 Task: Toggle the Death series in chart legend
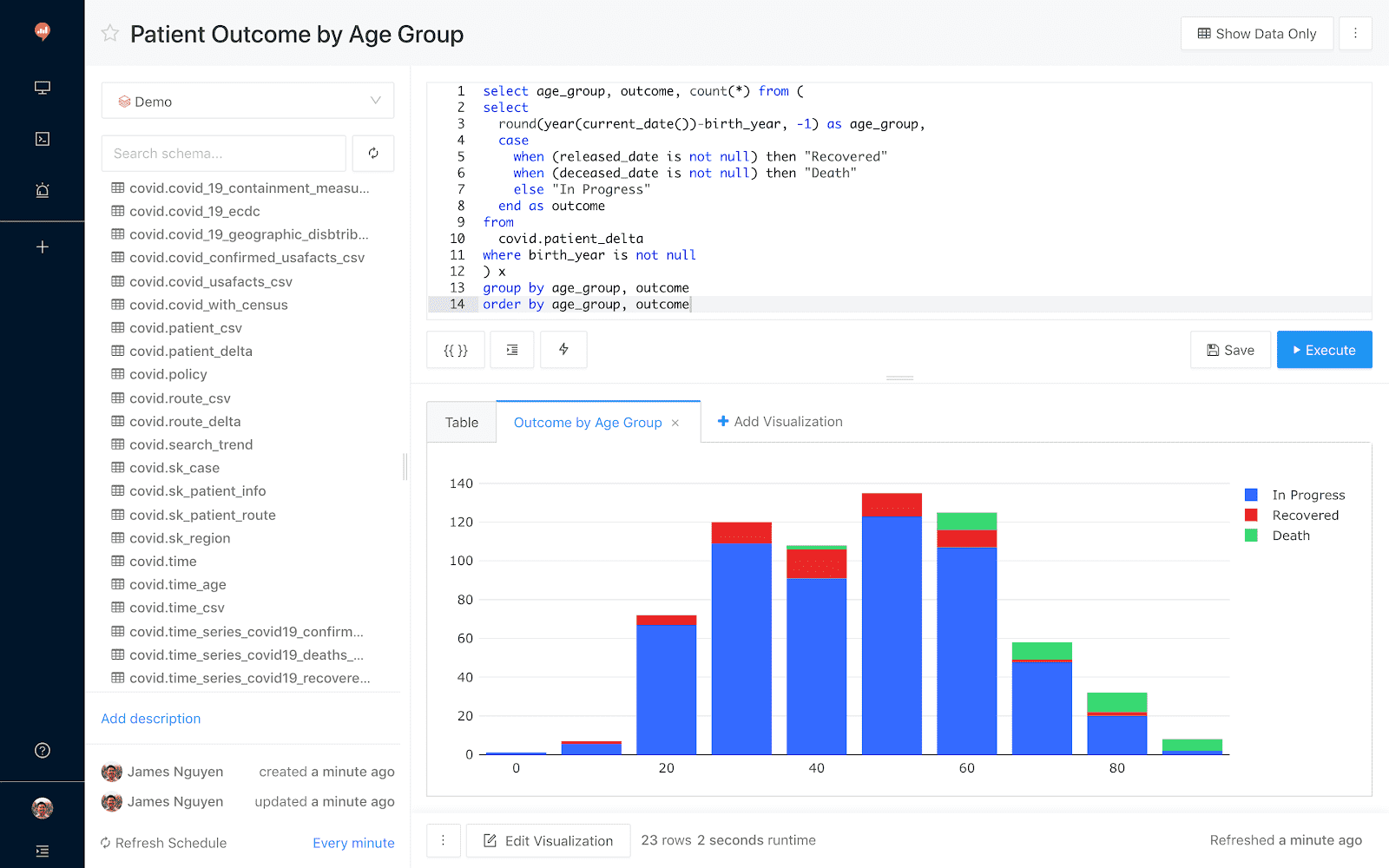point(1290,536)
